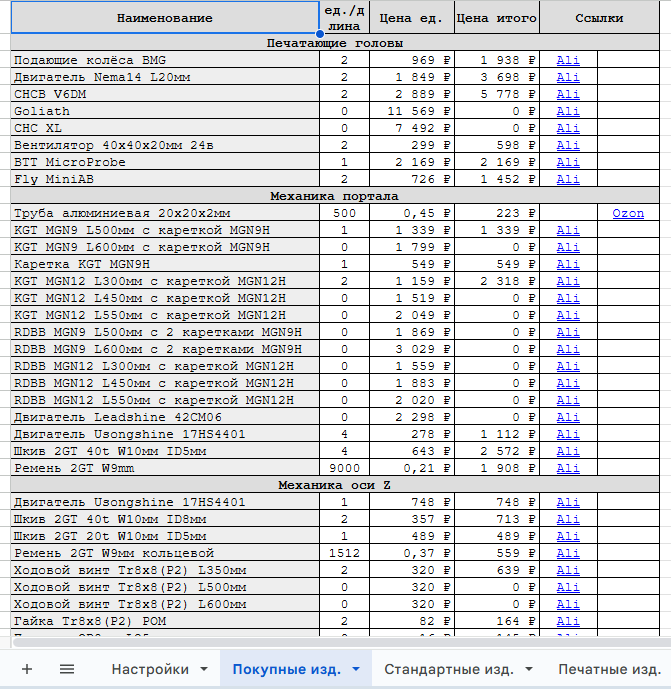
Task: Select total cell 748 ₽ for Z-axis Usongshine motor
Action: pyautogui.click(x=497, y=502)
